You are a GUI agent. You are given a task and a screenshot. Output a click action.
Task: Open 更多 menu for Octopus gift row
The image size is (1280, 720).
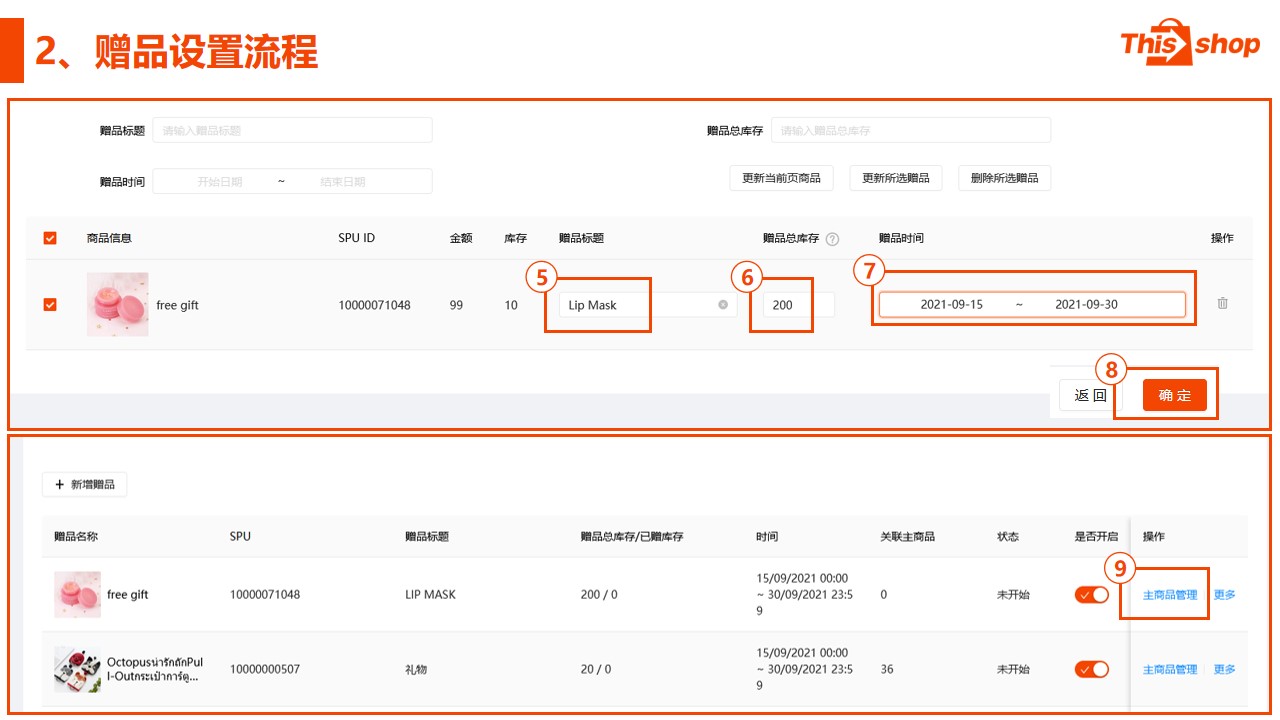[x=1225, y=669]
